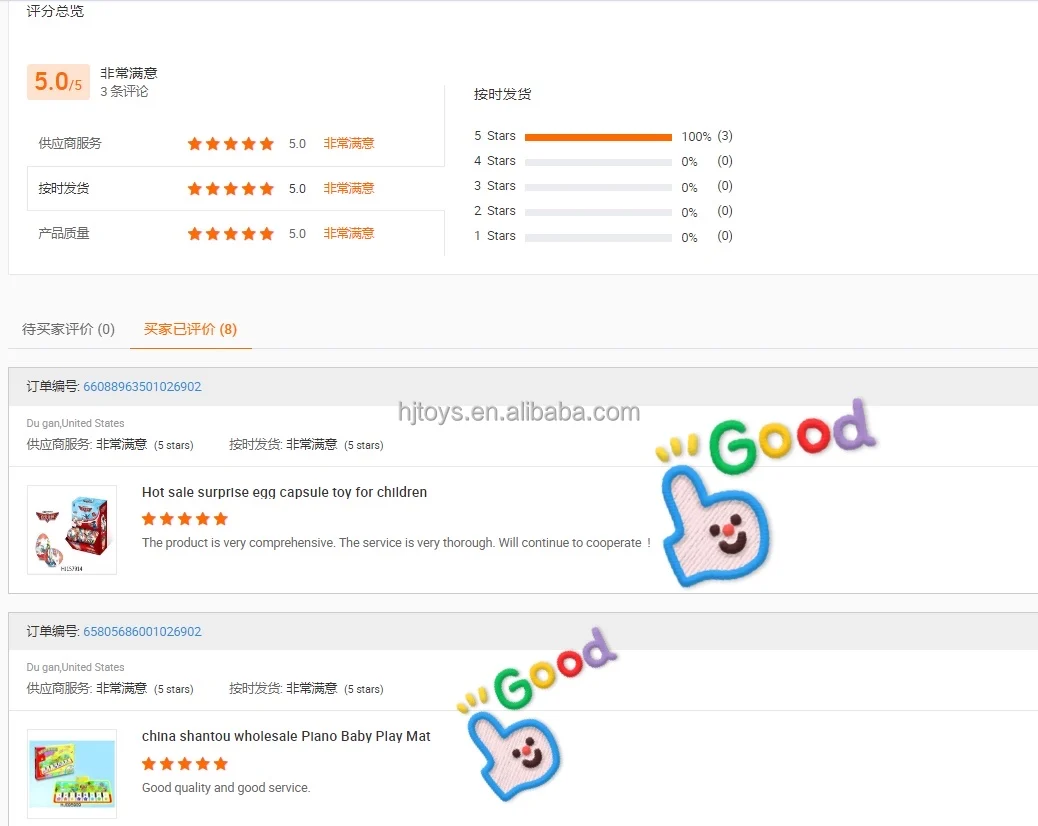Click the Piano Baby Play Mat thumbnail
Screen dimensions: 1038x826
(x=72, y=774)
